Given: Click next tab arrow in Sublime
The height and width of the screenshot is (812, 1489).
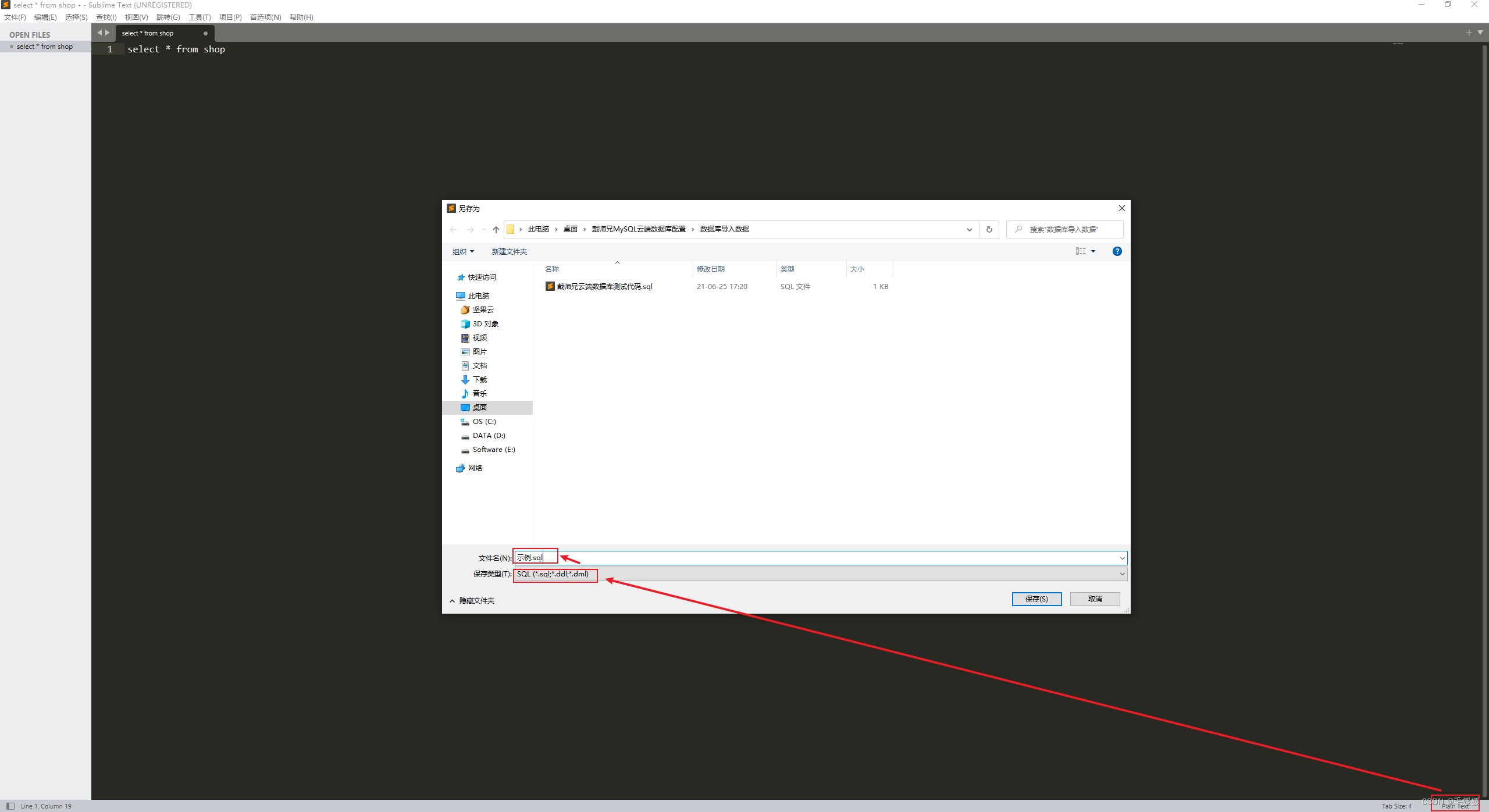Looking at the screenshot, I should pos(108,33).
